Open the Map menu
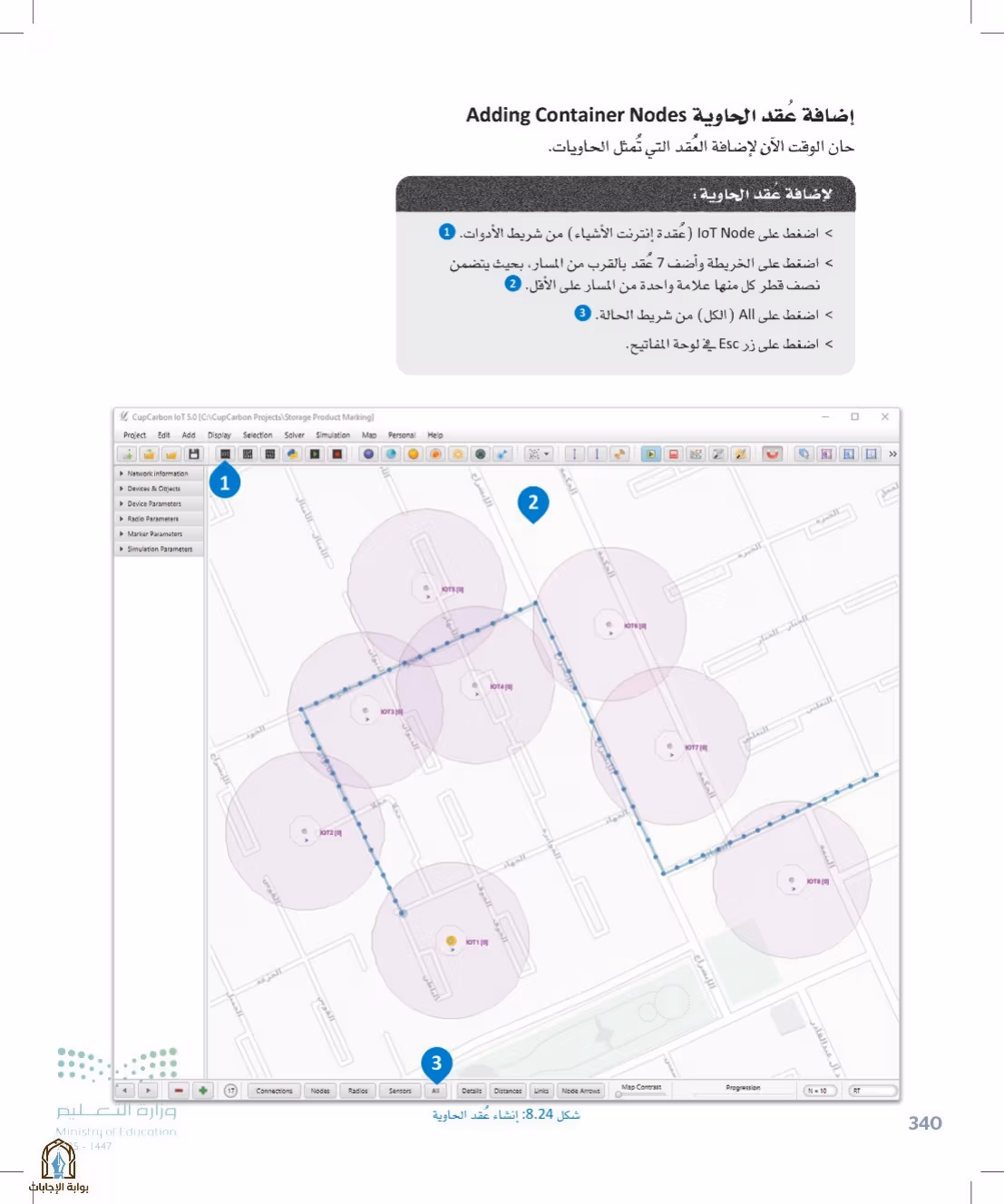The image size is (1004, 1204). [369, 435]
